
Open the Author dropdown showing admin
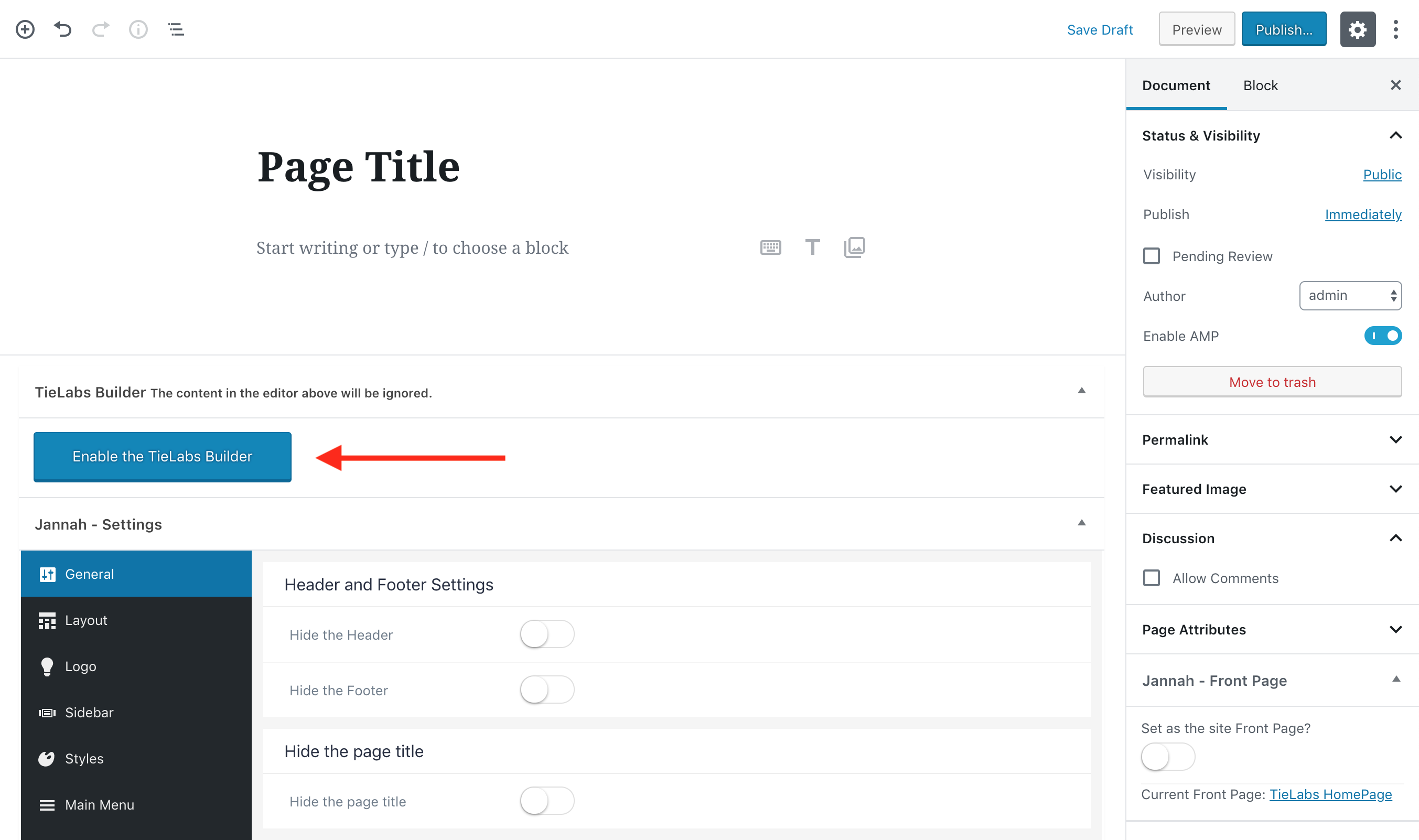pyautogui.click(x=1350, y=296)
